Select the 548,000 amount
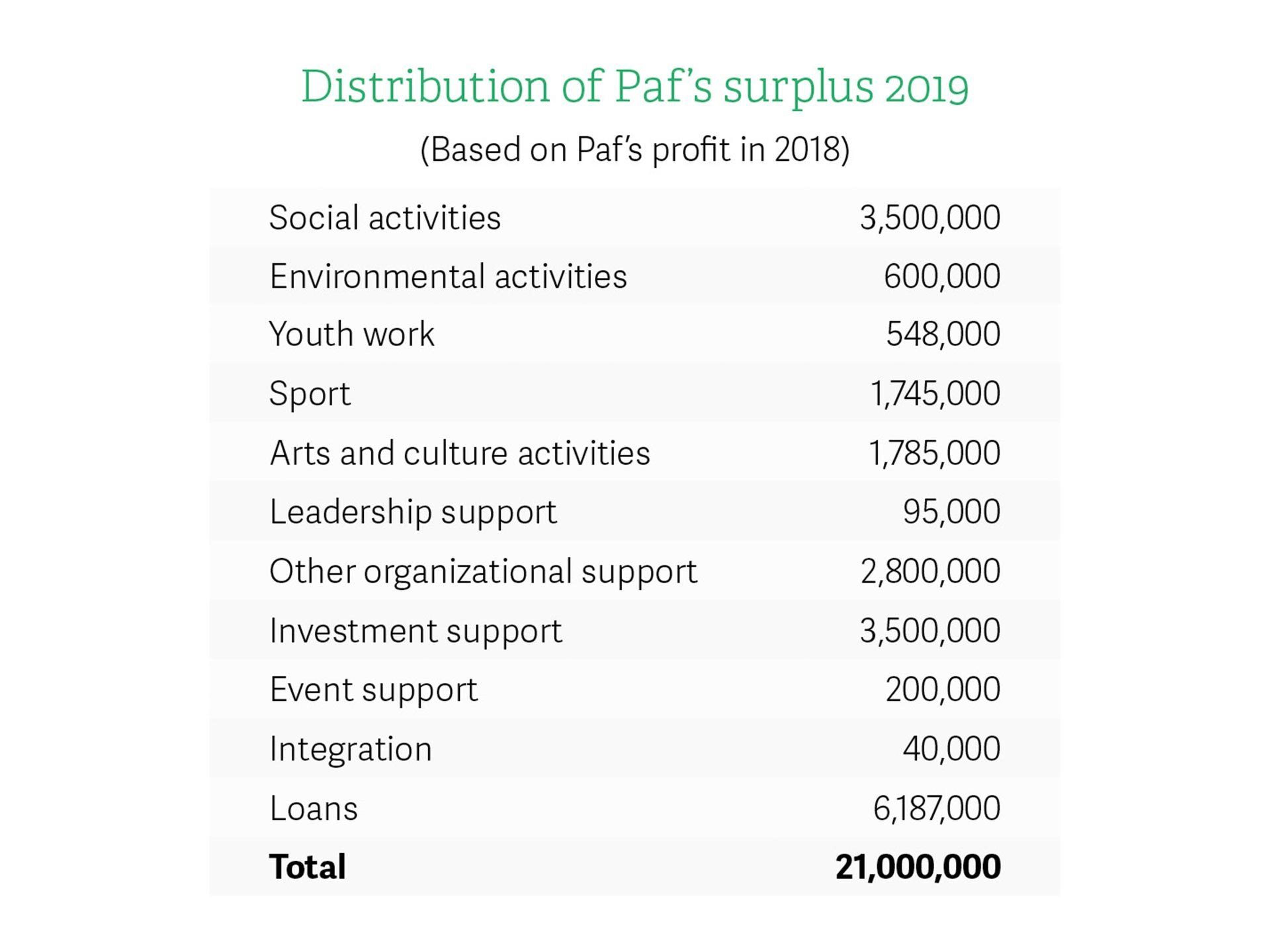Screen dimensions: 1270x952 pos(943,335)
